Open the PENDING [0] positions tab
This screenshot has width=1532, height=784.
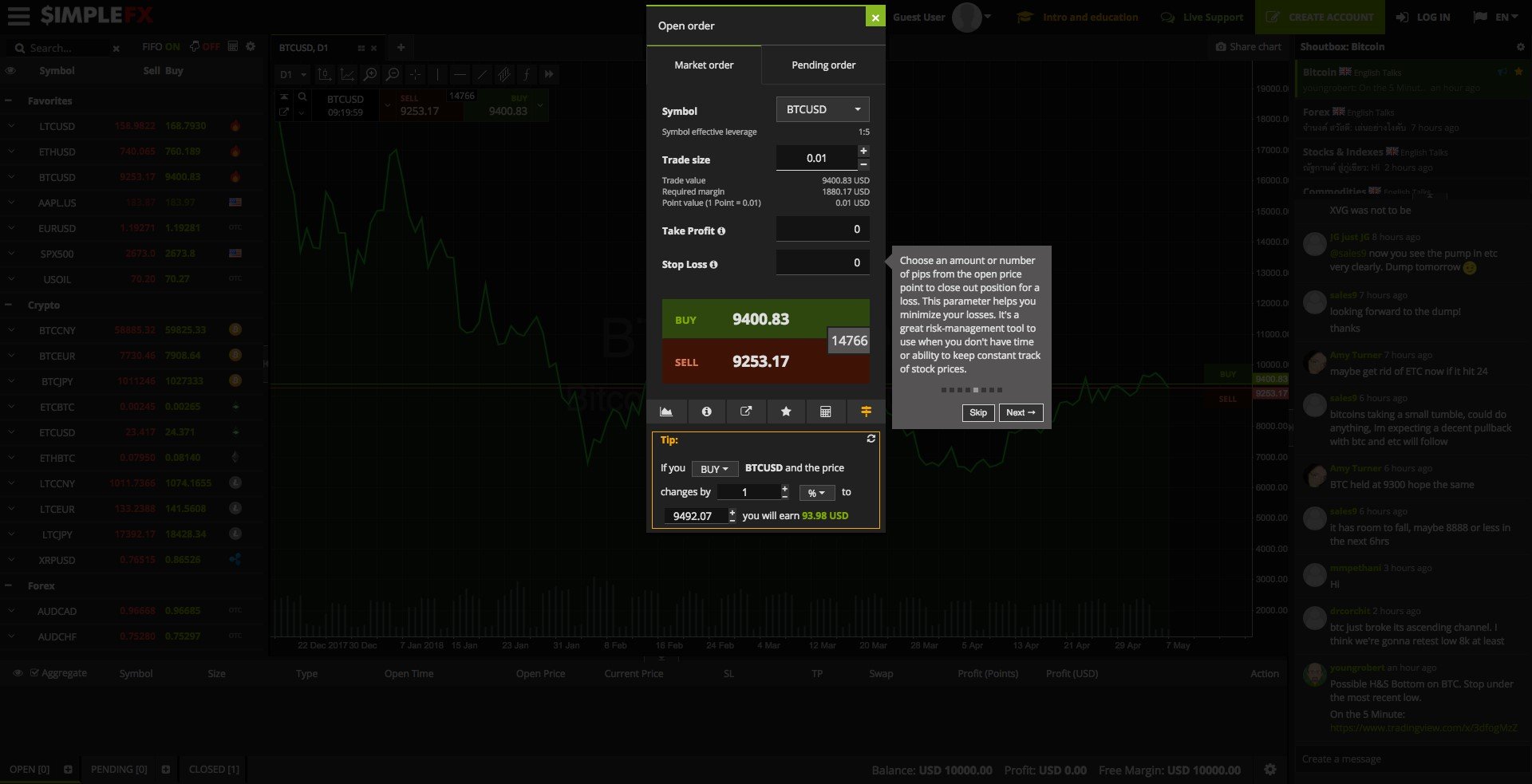(119, 770)
